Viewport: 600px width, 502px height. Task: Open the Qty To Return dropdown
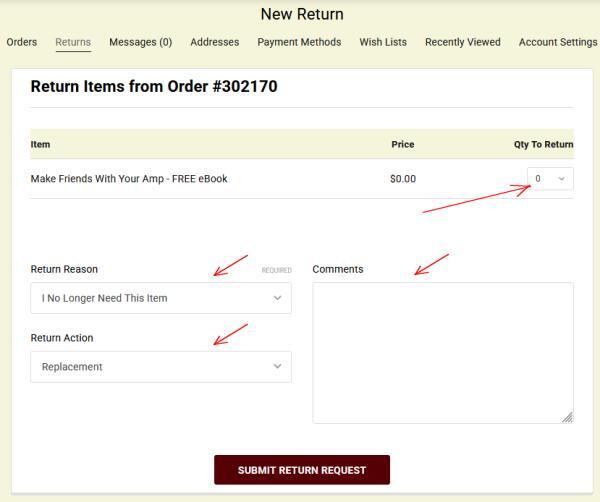point(550,179)
